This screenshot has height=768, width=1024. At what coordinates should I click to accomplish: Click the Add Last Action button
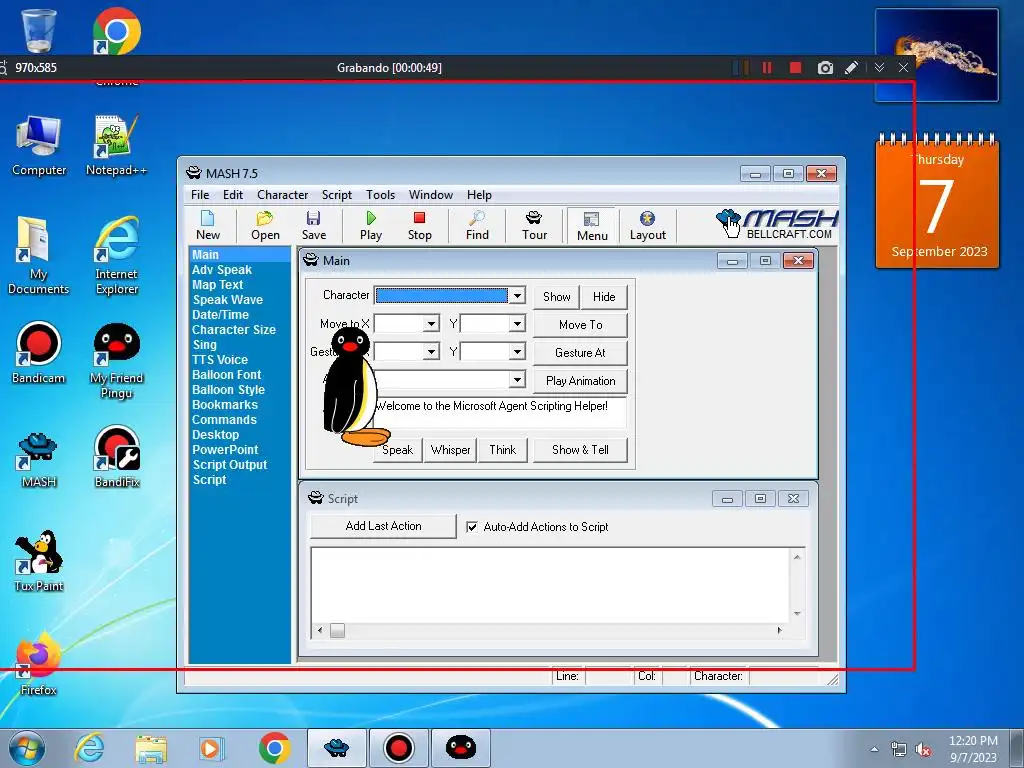pos(383,526)
